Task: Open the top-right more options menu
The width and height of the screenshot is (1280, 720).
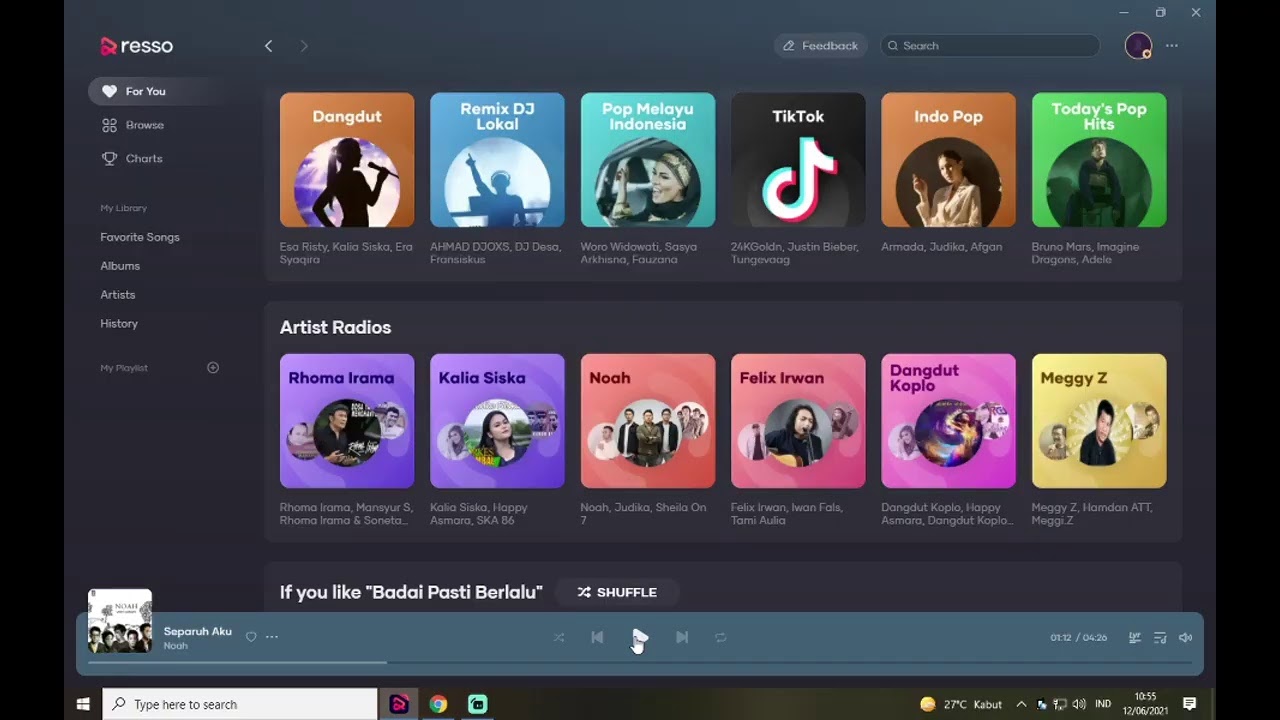Action: 1172,46
